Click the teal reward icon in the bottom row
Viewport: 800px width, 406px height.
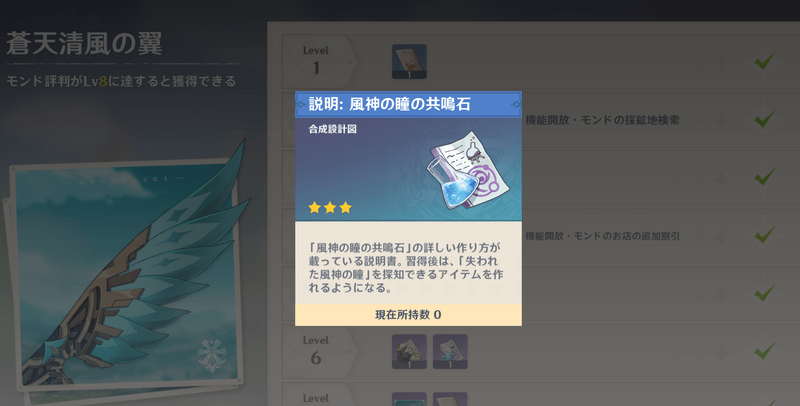pyautogui.click(x=409, y=399)
